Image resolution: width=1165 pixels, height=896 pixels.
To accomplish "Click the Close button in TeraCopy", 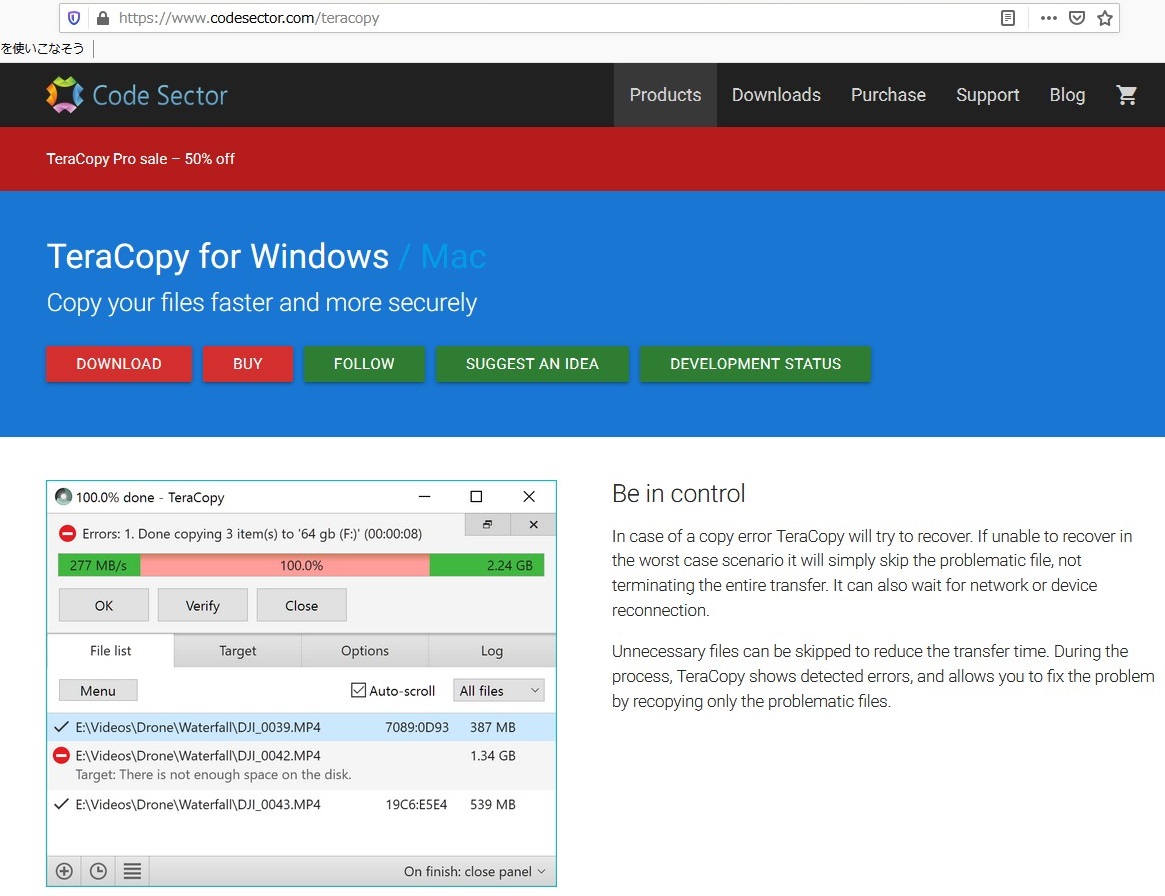I will click(x=302, y=605).
